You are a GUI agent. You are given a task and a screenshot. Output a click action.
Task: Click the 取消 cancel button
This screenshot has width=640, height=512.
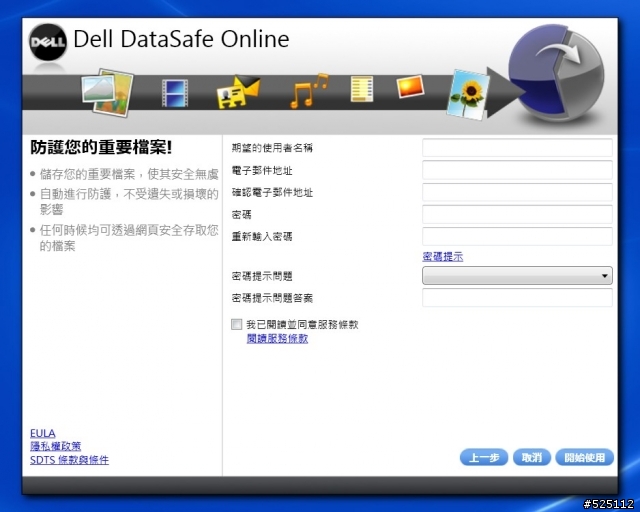click(532, 457)
